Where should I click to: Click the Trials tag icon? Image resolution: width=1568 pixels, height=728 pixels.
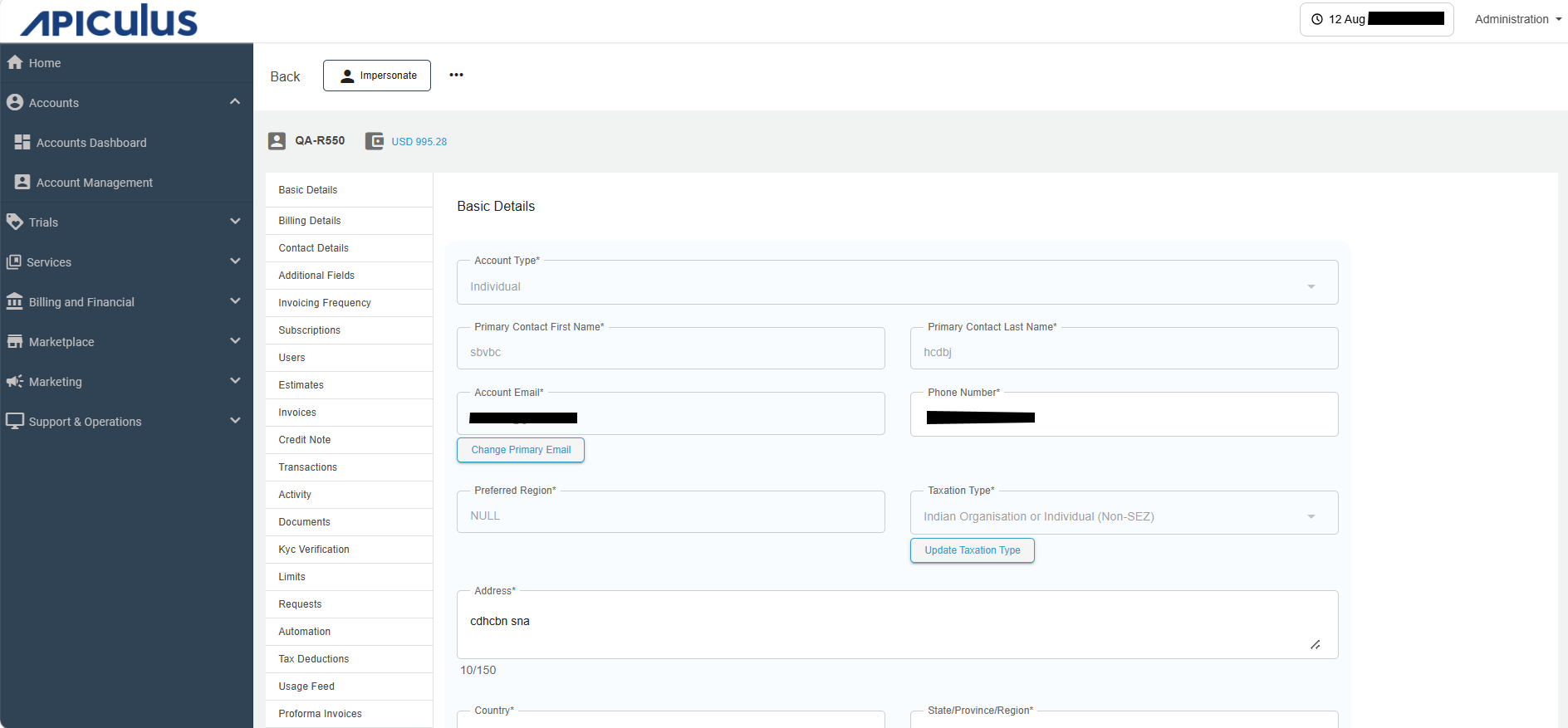coord(15,222)
